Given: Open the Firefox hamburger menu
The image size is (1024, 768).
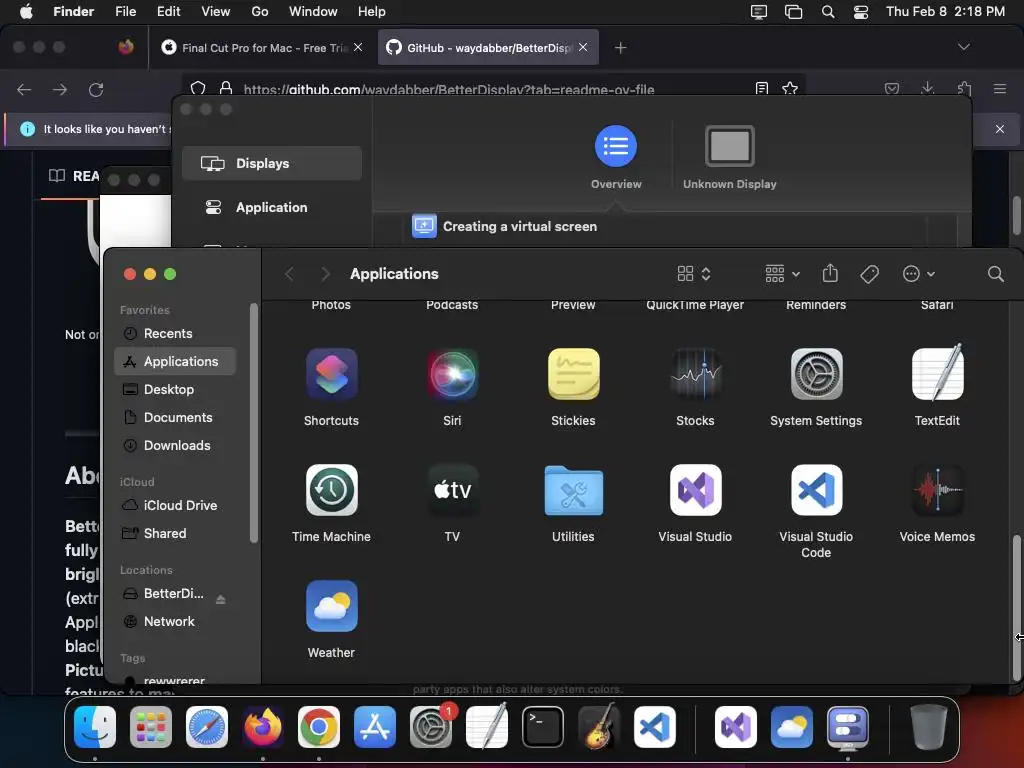Looking at the screenshot, I should pyautogui.click(x=1000, y=88).
